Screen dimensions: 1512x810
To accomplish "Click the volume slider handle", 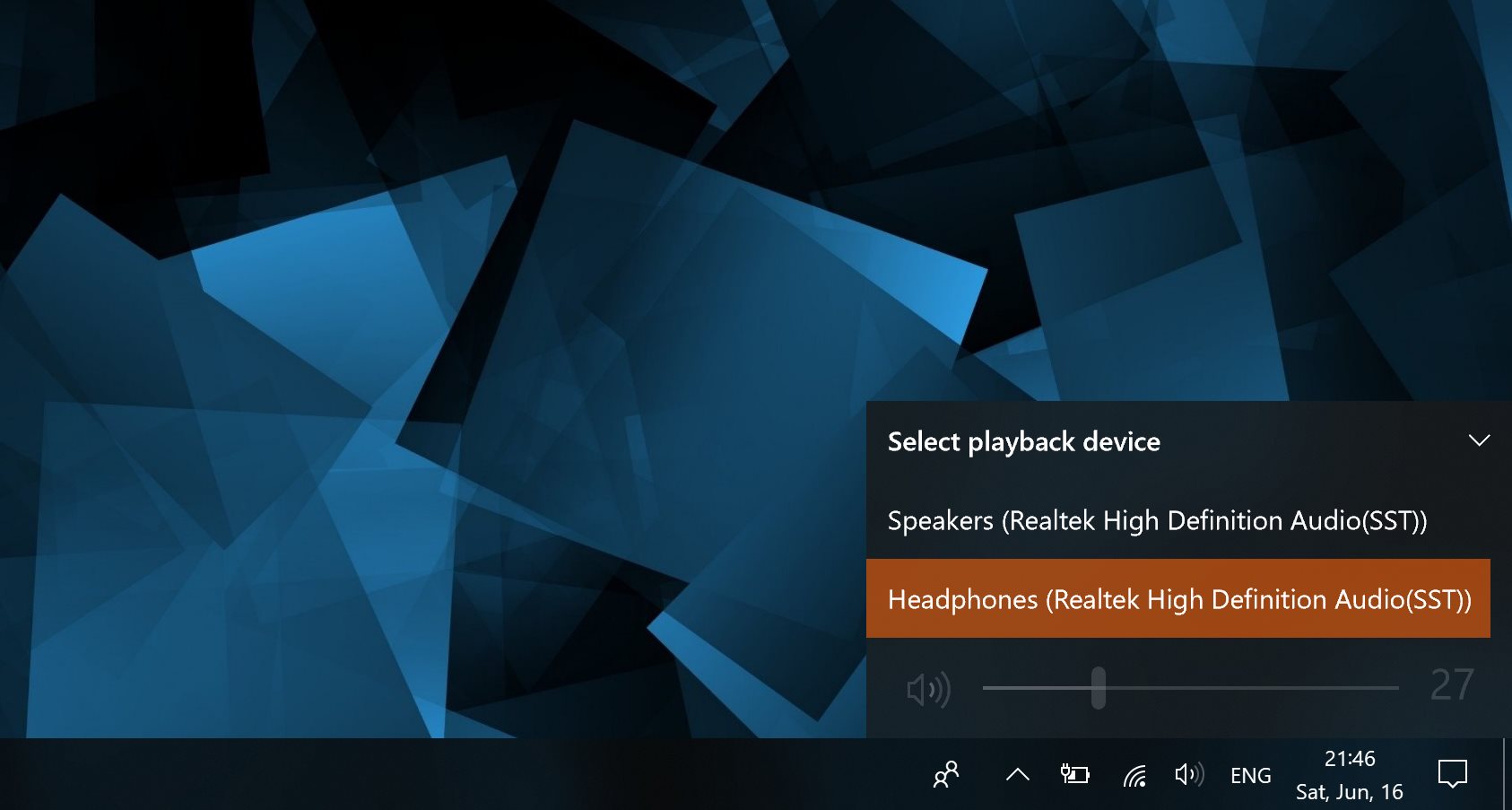I will click(x=1099, y=688).
